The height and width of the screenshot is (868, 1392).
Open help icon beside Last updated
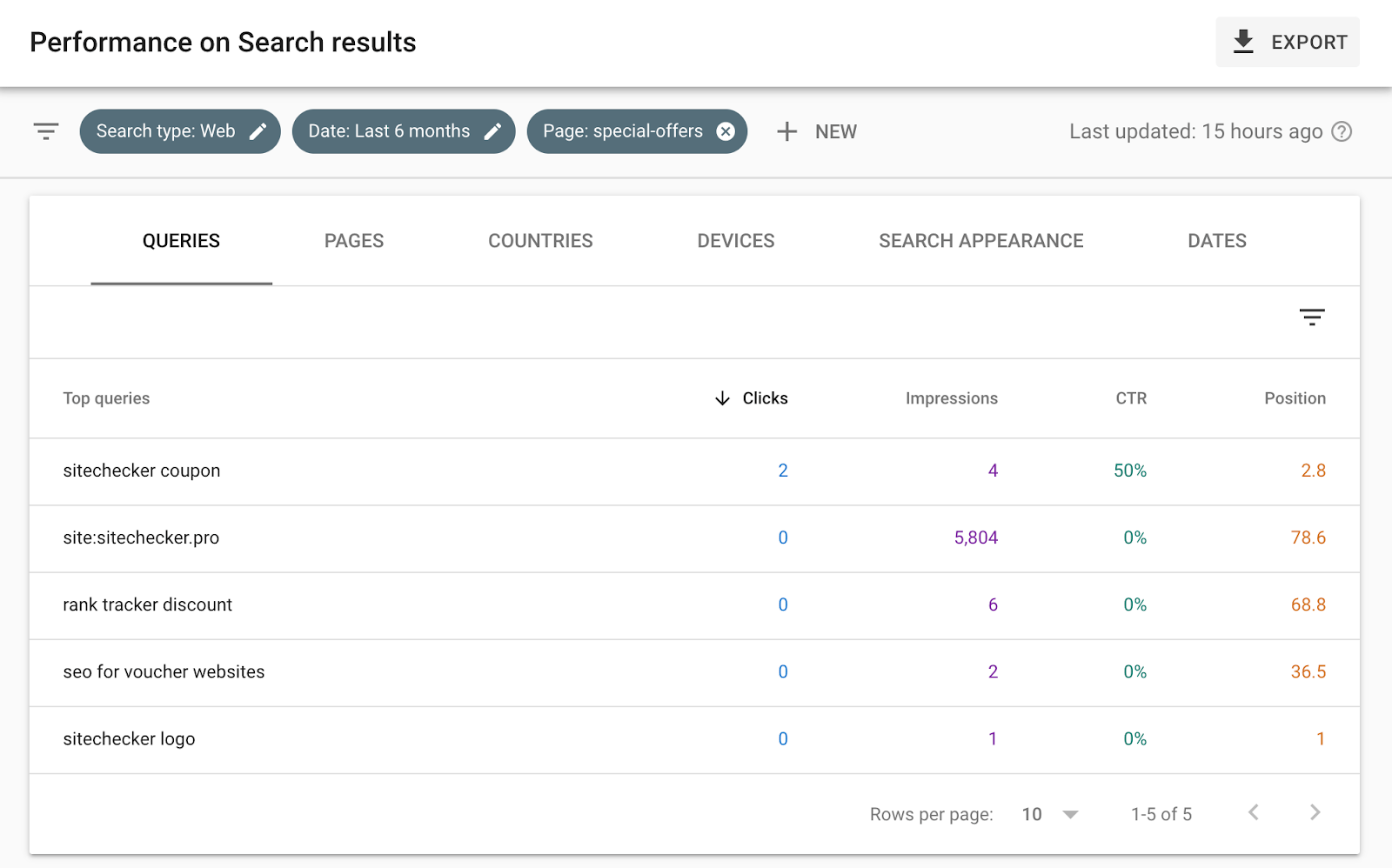tap(1342, 131)
